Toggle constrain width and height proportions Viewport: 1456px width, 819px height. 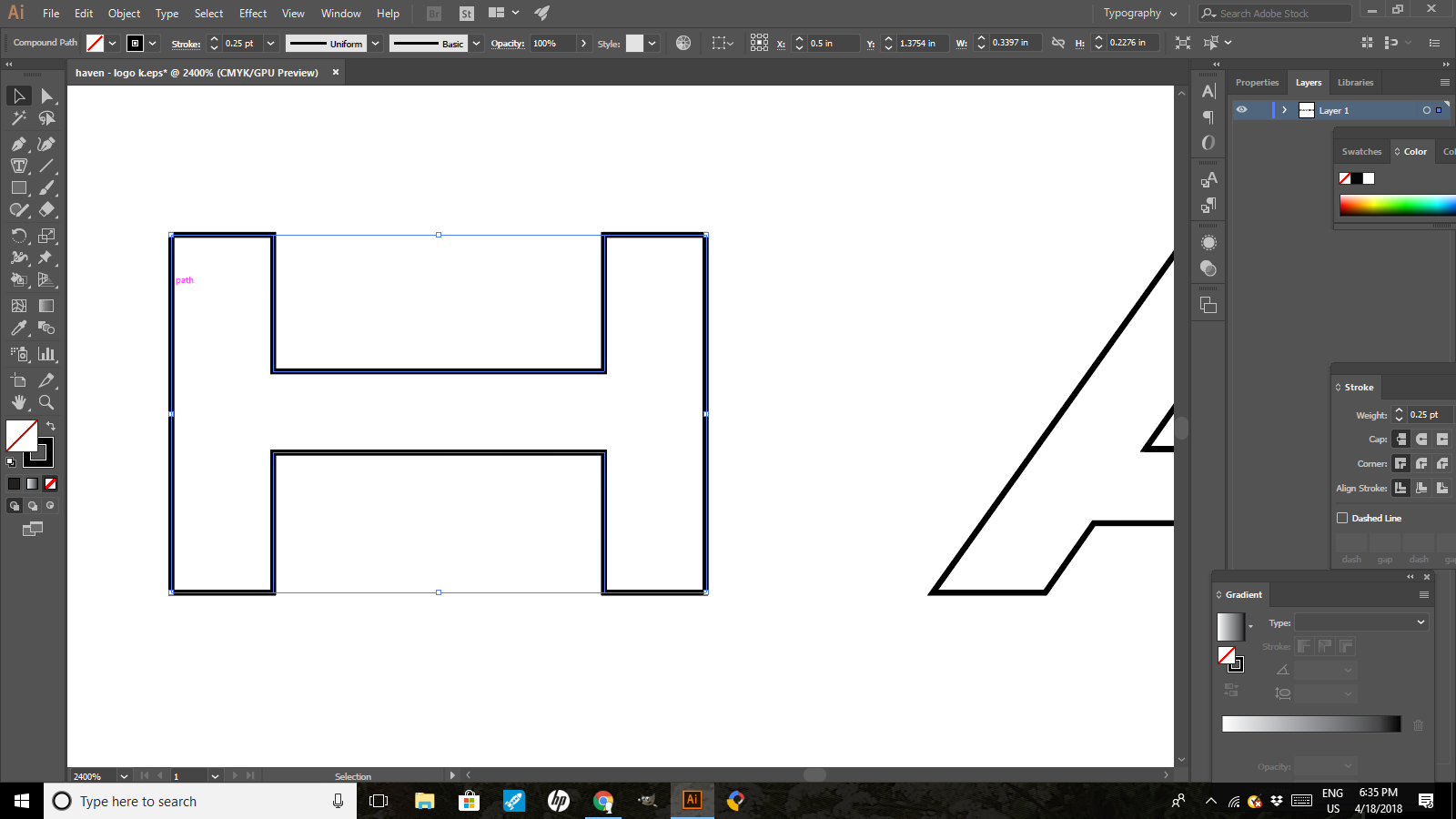(x=1058, y=43)
